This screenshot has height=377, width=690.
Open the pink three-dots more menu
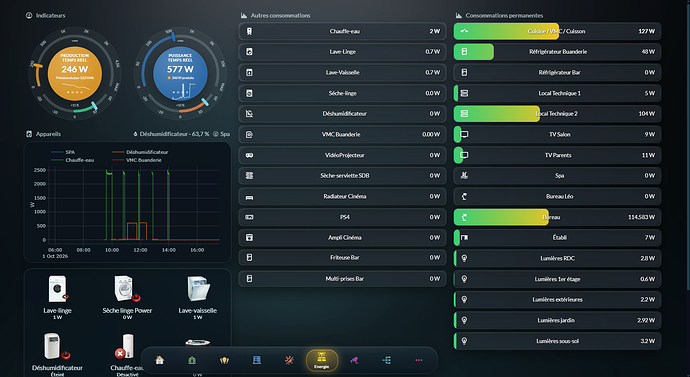point(419,360)
